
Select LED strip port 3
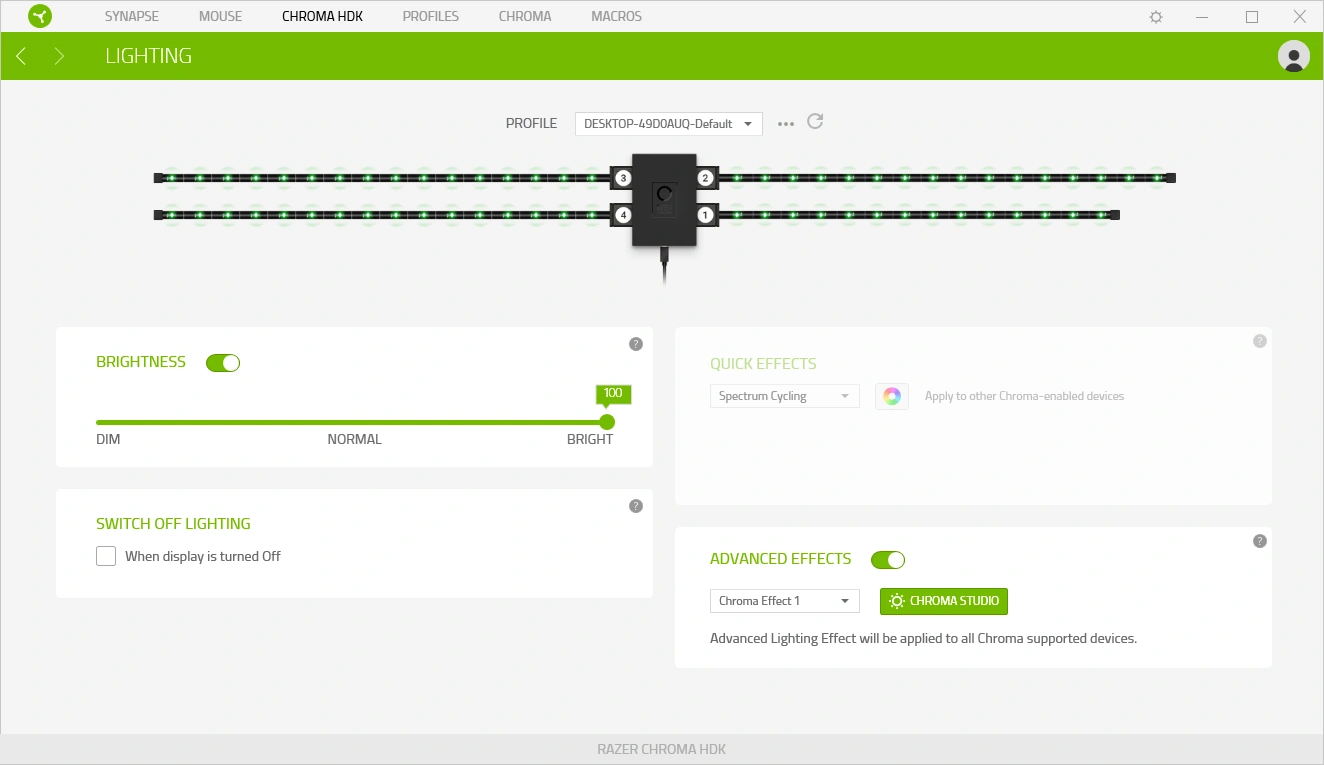623,178
